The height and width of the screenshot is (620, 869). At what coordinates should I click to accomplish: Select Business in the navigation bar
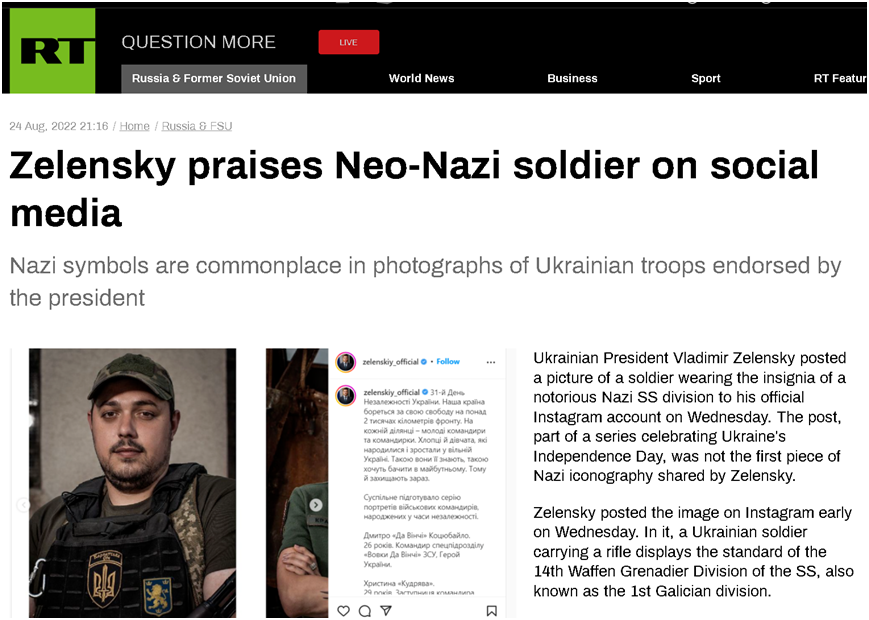click(572, 78)
